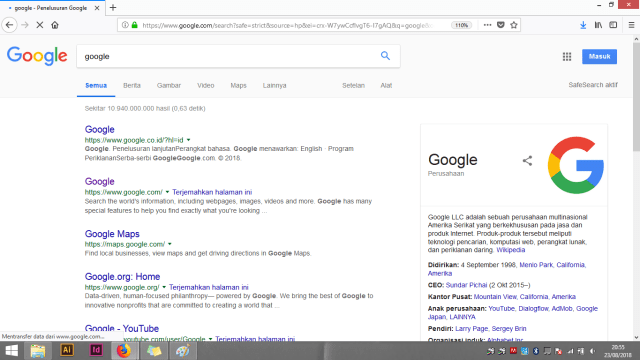The width and height of the screenshot is (640, 360).
Task: Open the Firefox hamburger menu
Action: [x=631, y=25]
